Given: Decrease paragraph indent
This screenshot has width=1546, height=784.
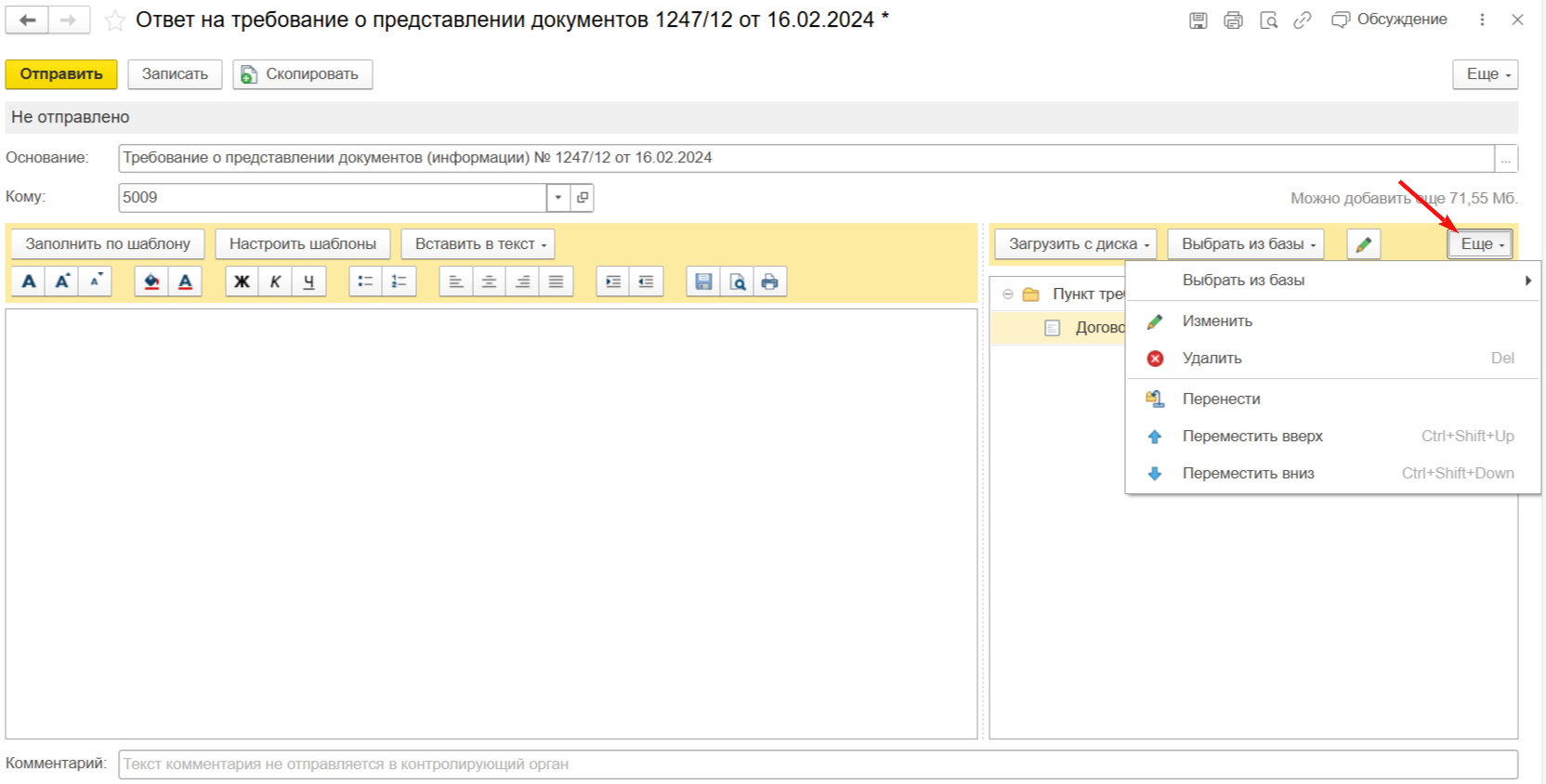Looking at the screenshot, I should (x=646, y=281).
